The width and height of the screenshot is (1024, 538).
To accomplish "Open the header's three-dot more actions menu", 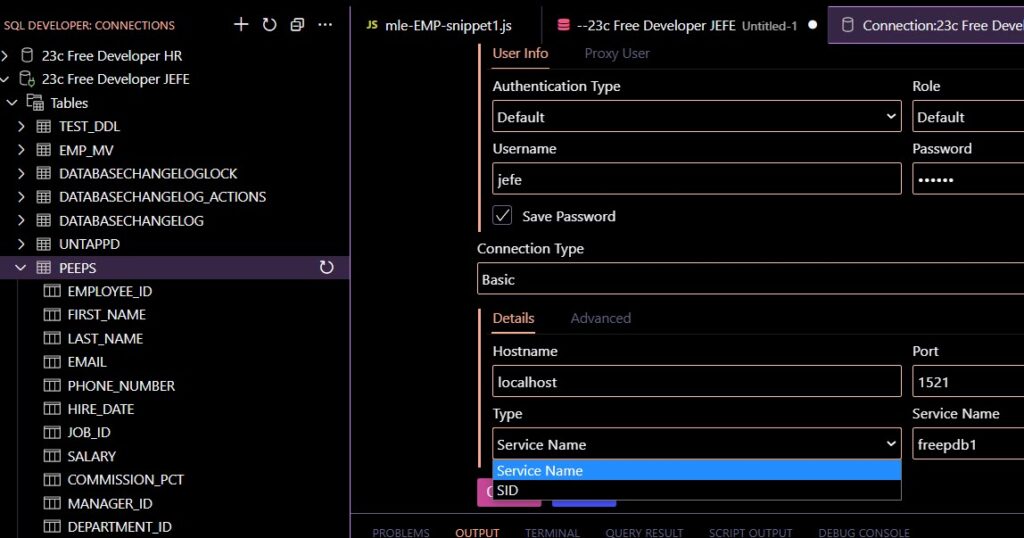I will click(x=325, y=25).
